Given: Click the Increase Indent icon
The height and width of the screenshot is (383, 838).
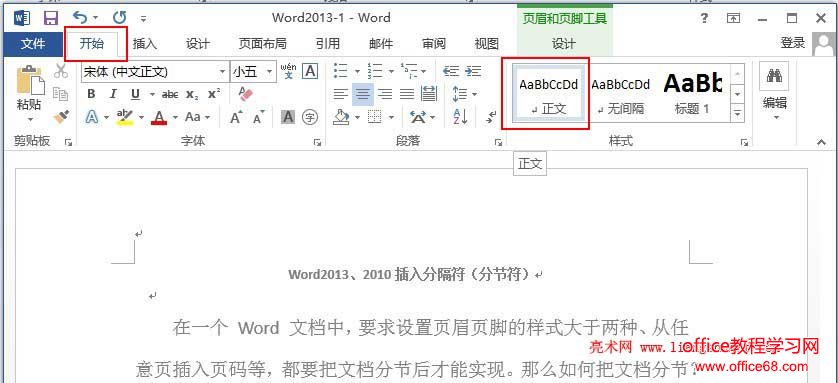Looking at the screenshot, I should pyautogui.click(x=473, y=71).
